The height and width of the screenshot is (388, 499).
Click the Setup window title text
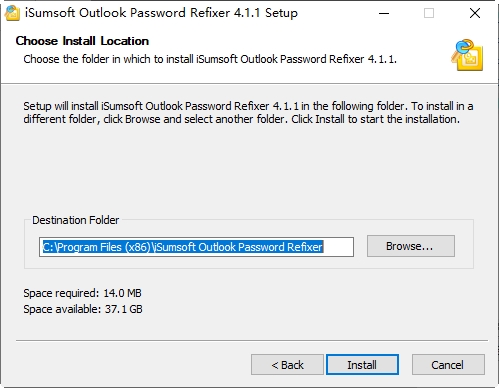click(x=161, y=13)
